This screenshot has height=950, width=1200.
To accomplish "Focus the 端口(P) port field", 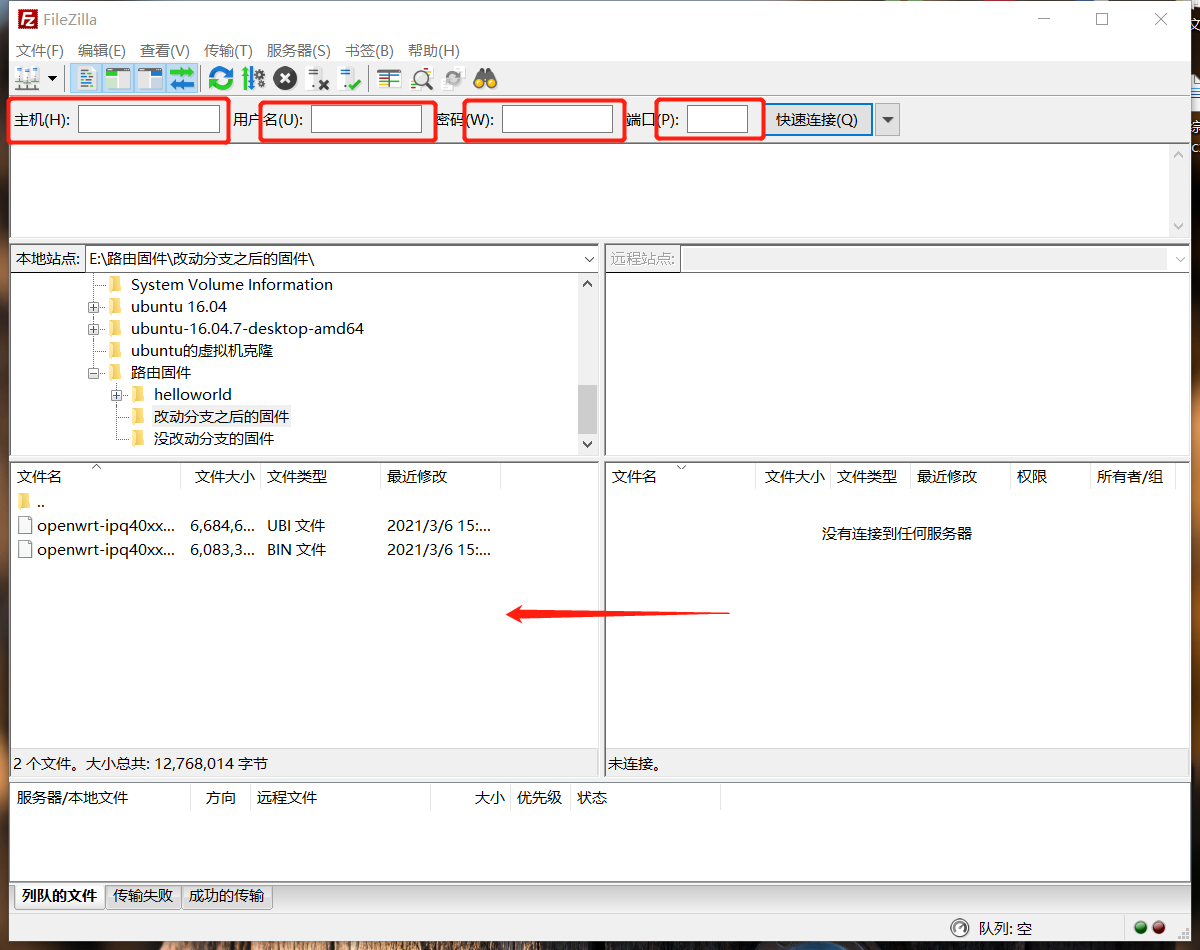I will pos(717,119).
